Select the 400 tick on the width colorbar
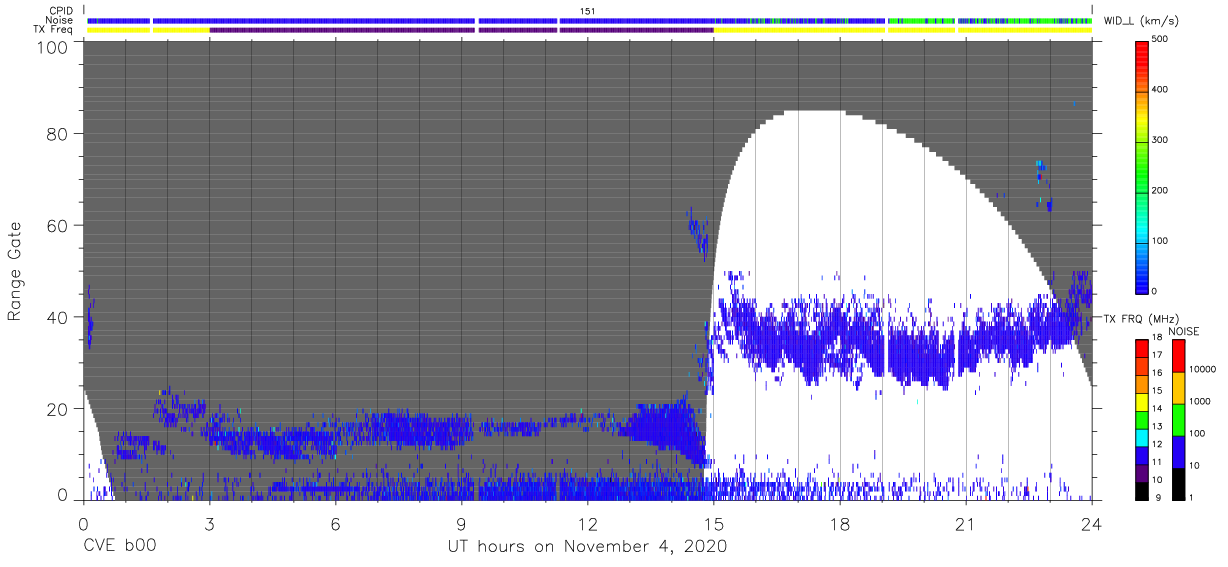The width and height of the screenshot is (1228, 567). click(1161, 90)
